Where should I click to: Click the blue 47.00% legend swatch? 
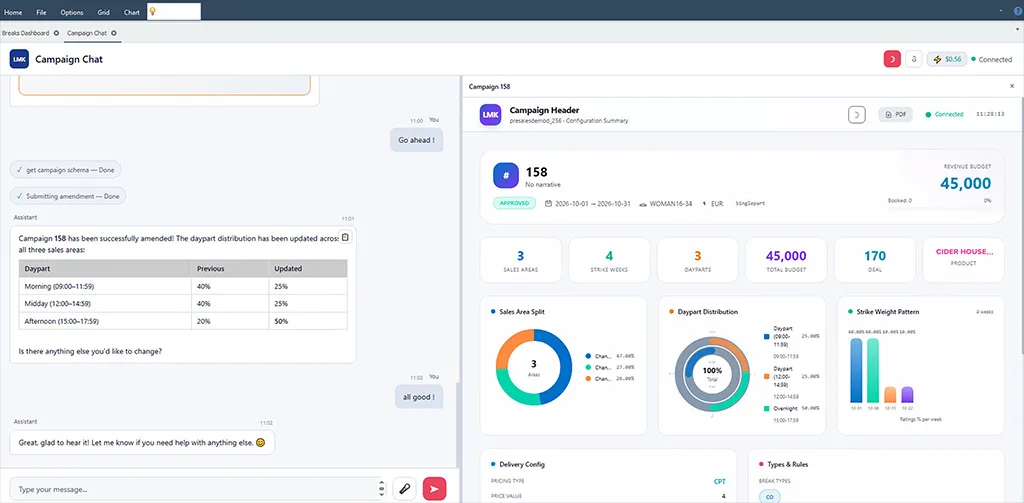(x=588, y=356)
